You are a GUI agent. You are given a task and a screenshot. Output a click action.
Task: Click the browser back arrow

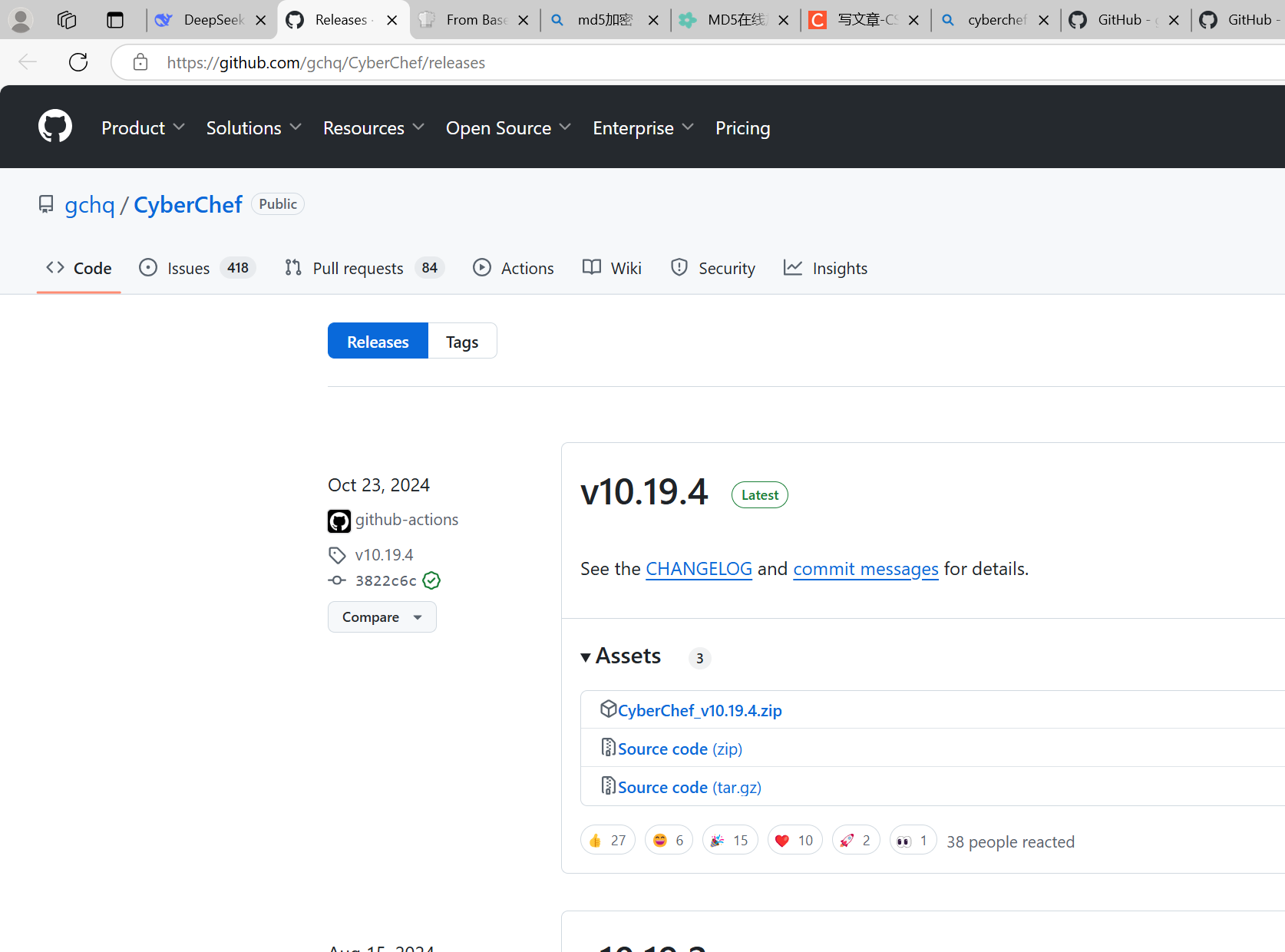click(28, 62)
